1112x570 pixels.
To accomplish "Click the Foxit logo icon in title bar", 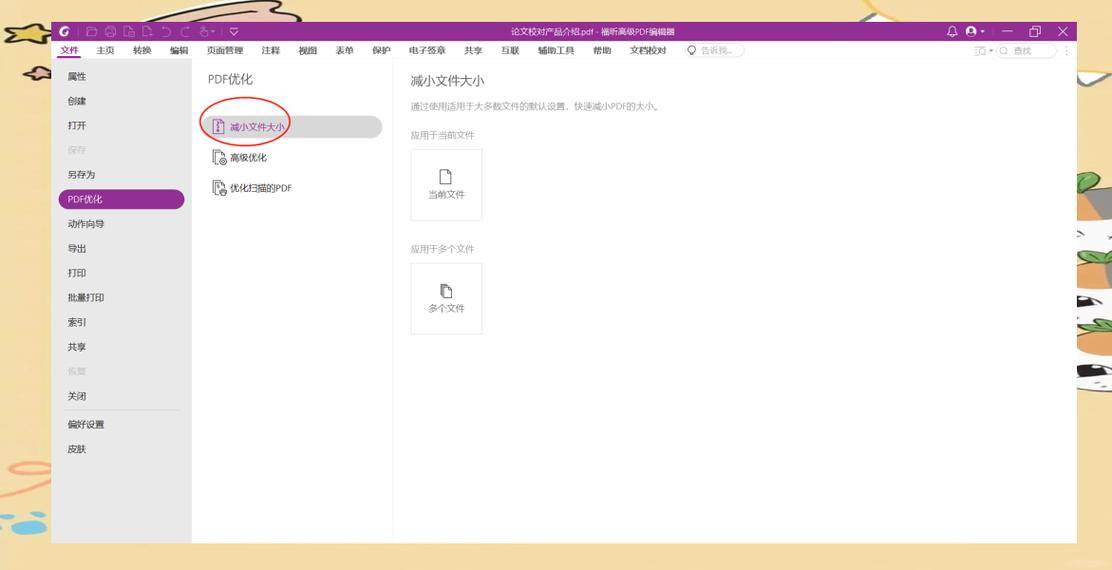I will tap(65, 31).
